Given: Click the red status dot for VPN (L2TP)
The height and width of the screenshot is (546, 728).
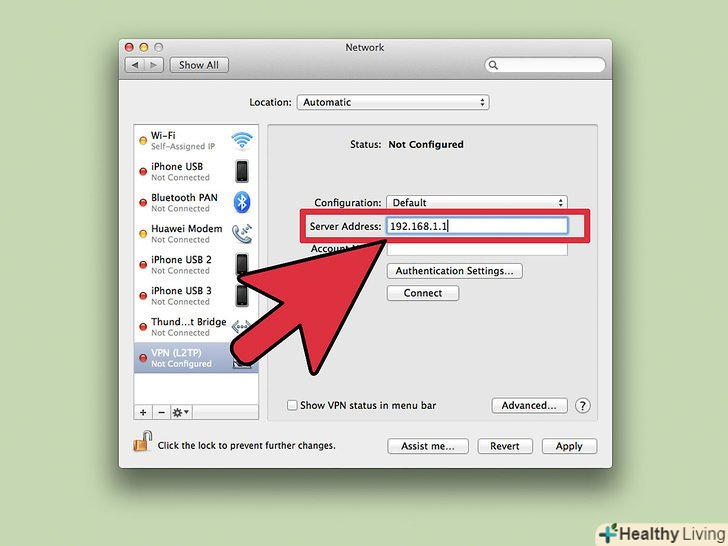Looking at the screenshot, I should (143, 358).
